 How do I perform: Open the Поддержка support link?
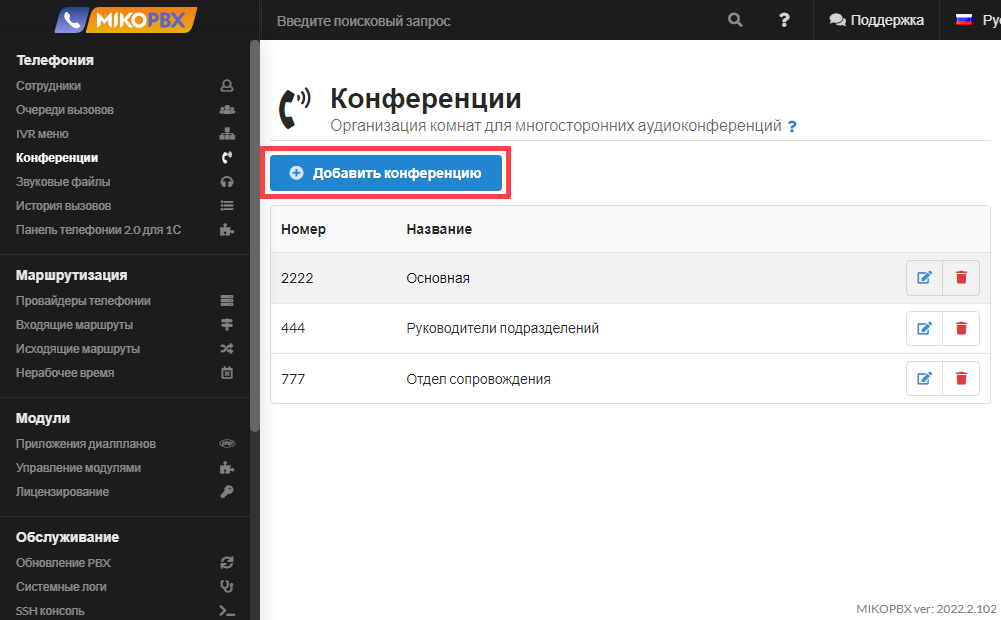(876, 20)
